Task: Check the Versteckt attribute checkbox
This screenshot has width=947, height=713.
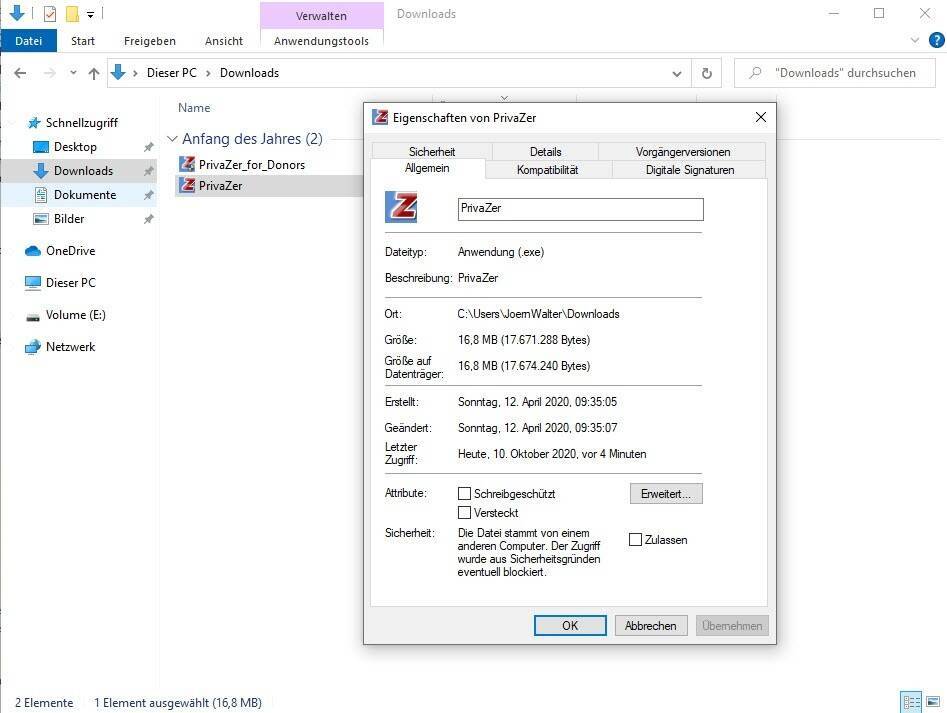Action: point(464,513)
